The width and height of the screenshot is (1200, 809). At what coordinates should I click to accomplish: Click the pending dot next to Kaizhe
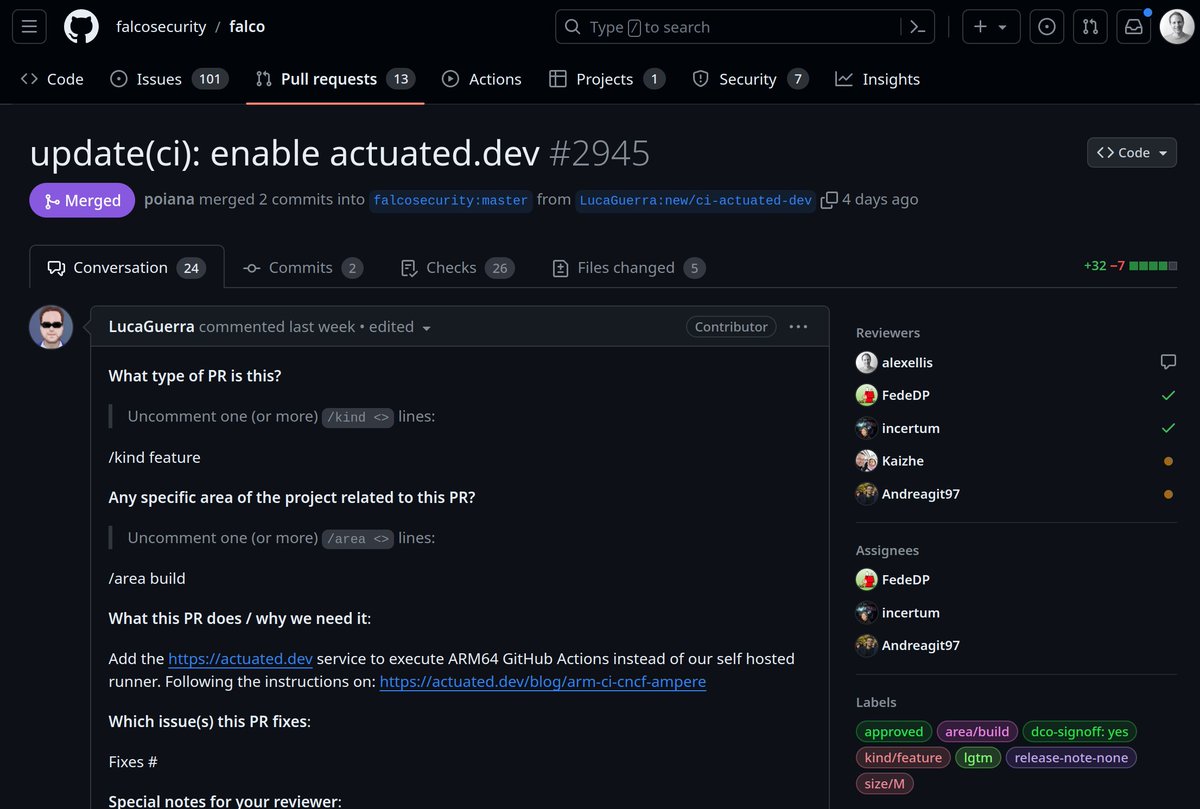point(1168,461)
